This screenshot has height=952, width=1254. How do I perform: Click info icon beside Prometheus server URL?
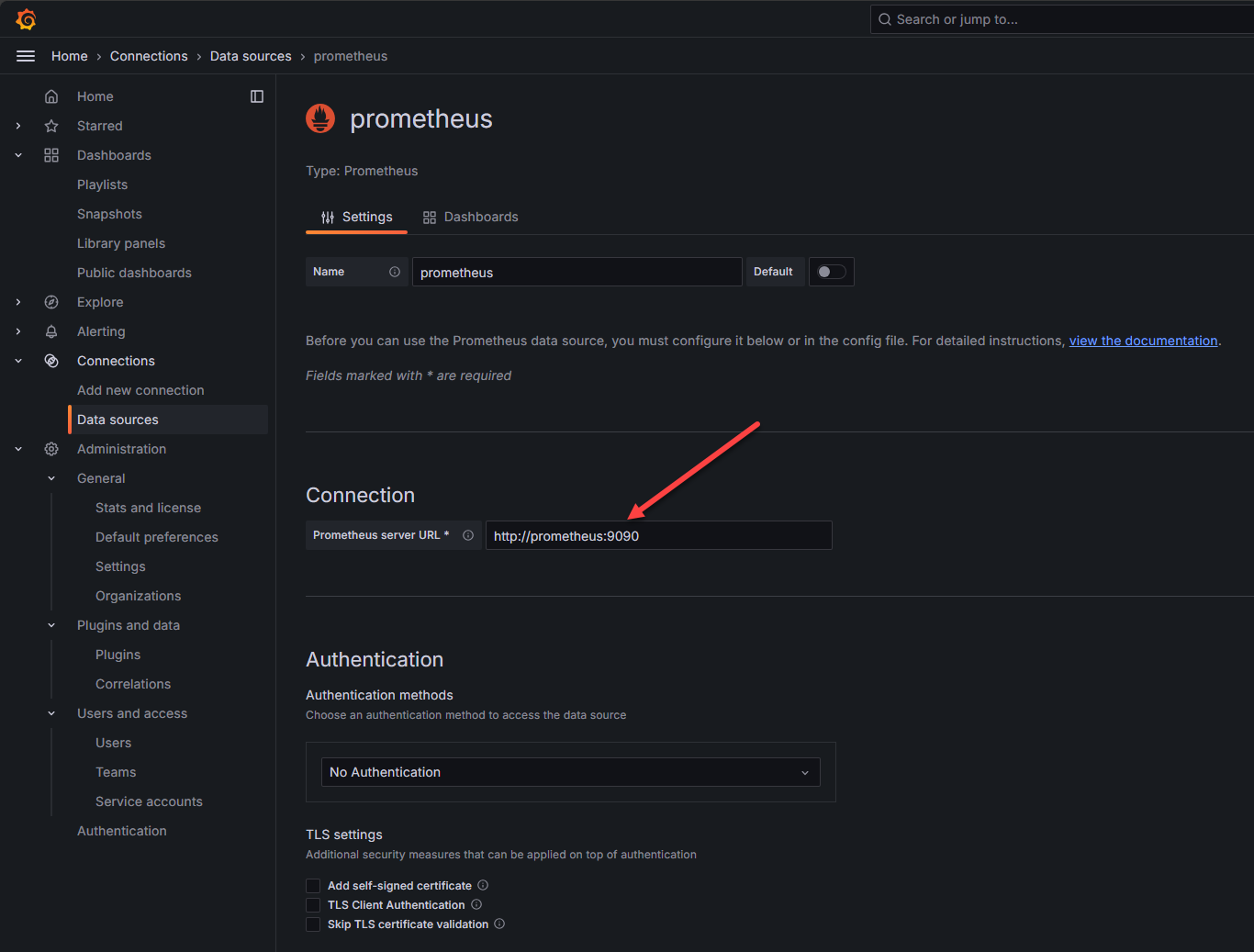(468, 535)
